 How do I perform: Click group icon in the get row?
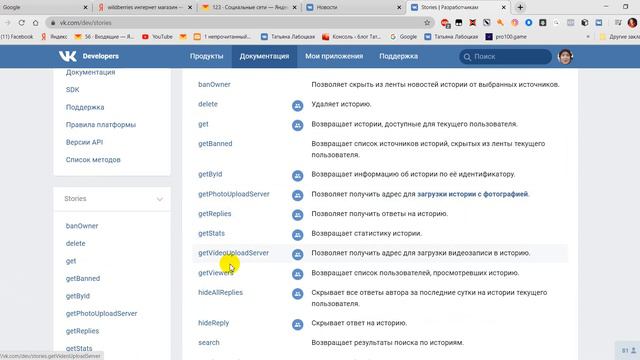click(x=298, y=125)
